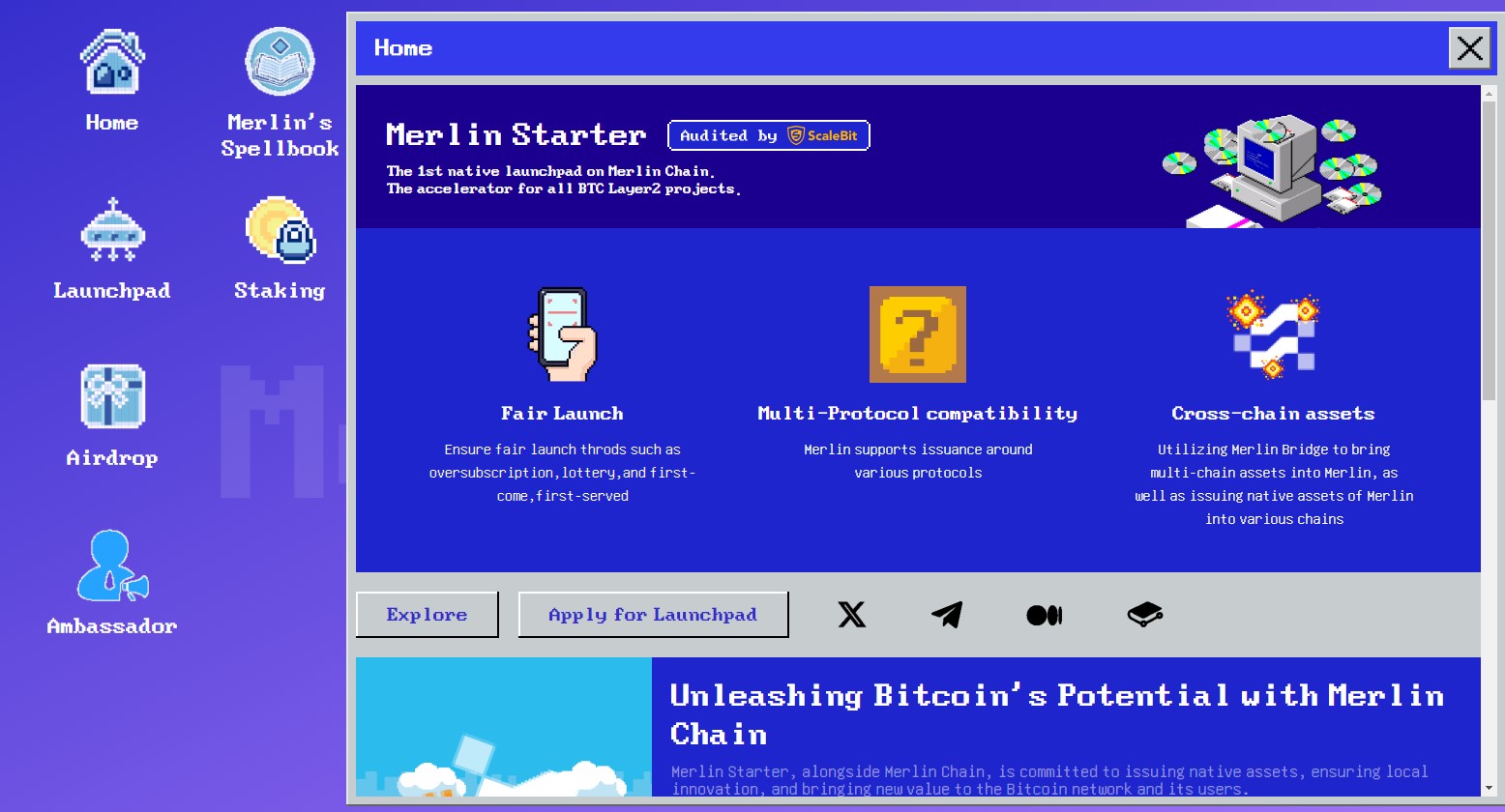Click the Cross-chain assets bridge icon
This screenshot has height=812, width=1505.
click(1273, 334)
